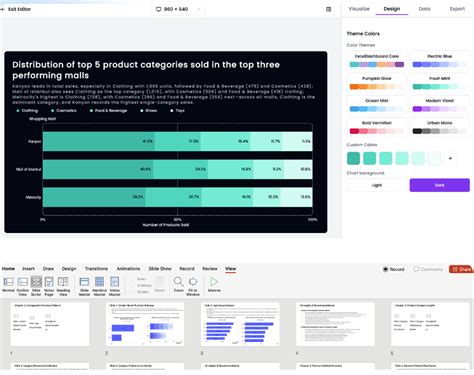Image resolution: width=474 pixels, height=375 pixels.
Task: Edit the third custom color swatch
Action: tap(386, 158)
